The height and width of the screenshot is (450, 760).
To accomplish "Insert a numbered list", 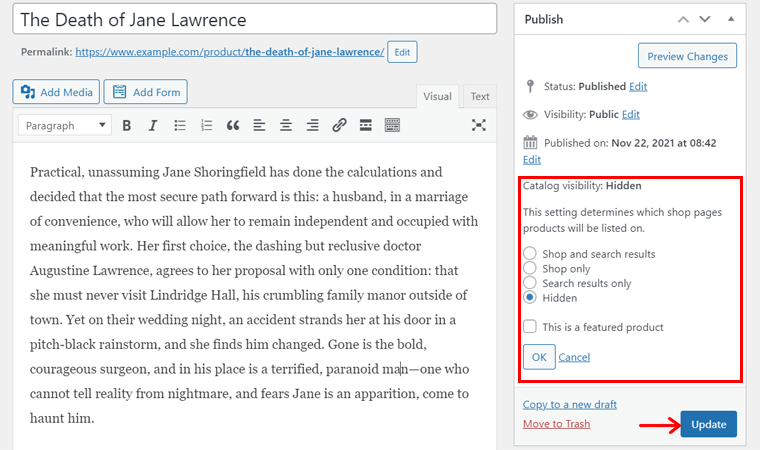I will 207,125.
